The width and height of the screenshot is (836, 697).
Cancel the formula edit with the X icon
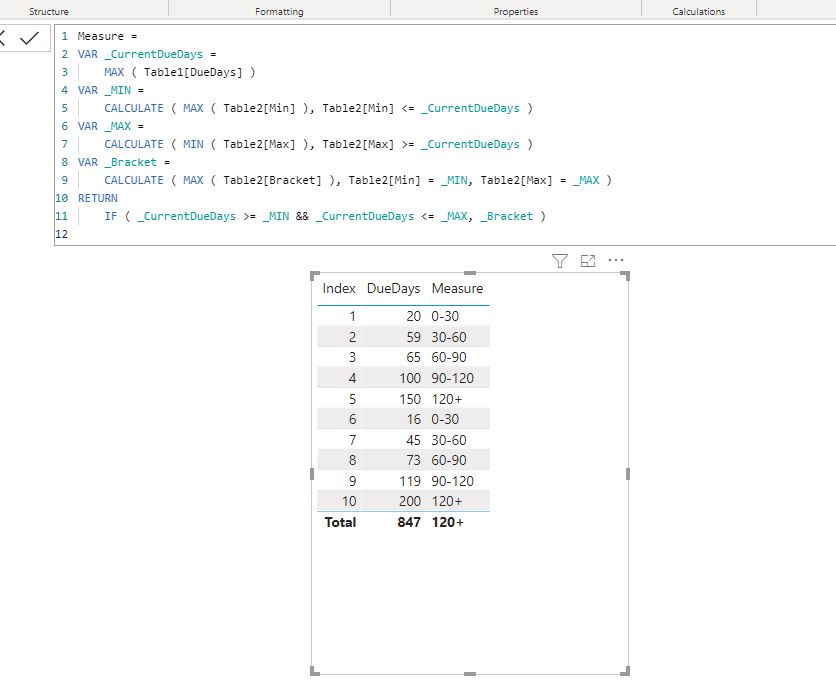tap(2, 38)
